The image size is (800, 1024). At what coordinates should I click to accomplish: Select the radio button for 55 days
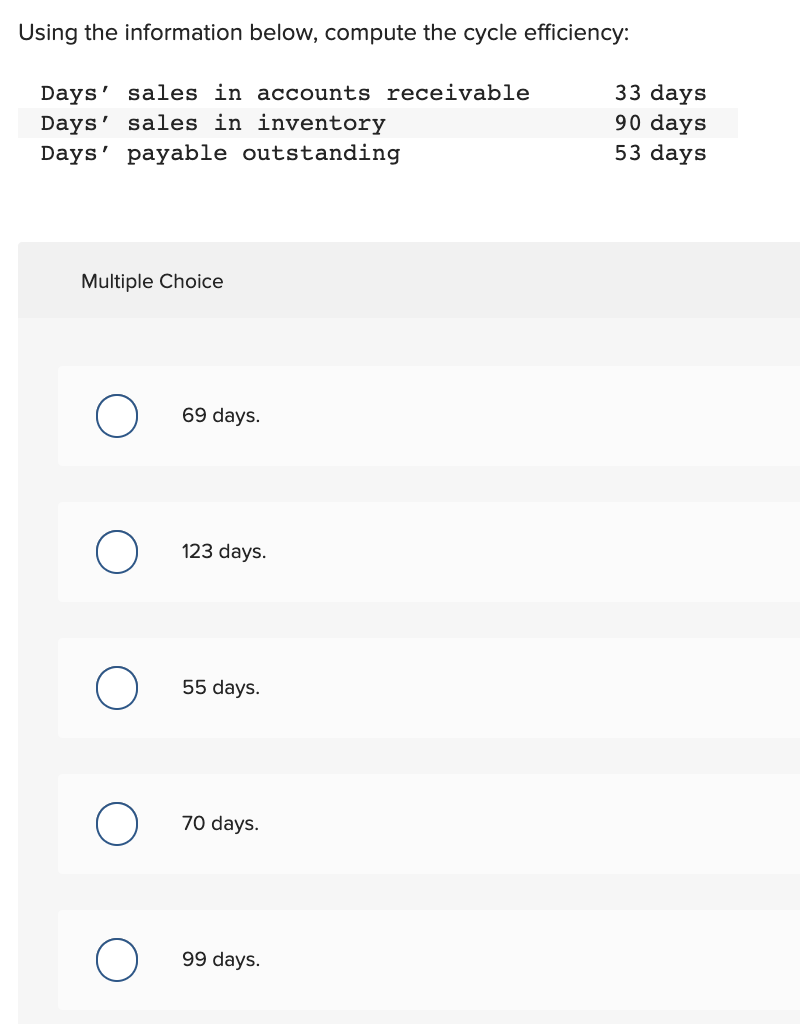(117, 688)
